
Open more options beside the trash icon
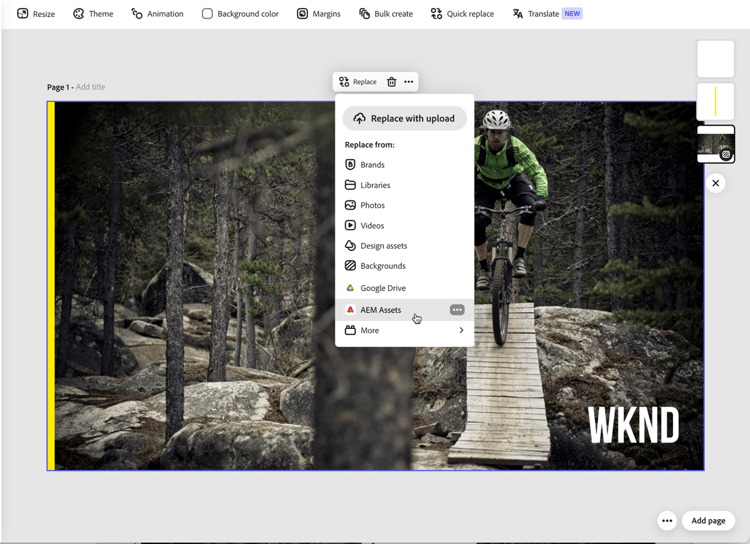[408, 82]
